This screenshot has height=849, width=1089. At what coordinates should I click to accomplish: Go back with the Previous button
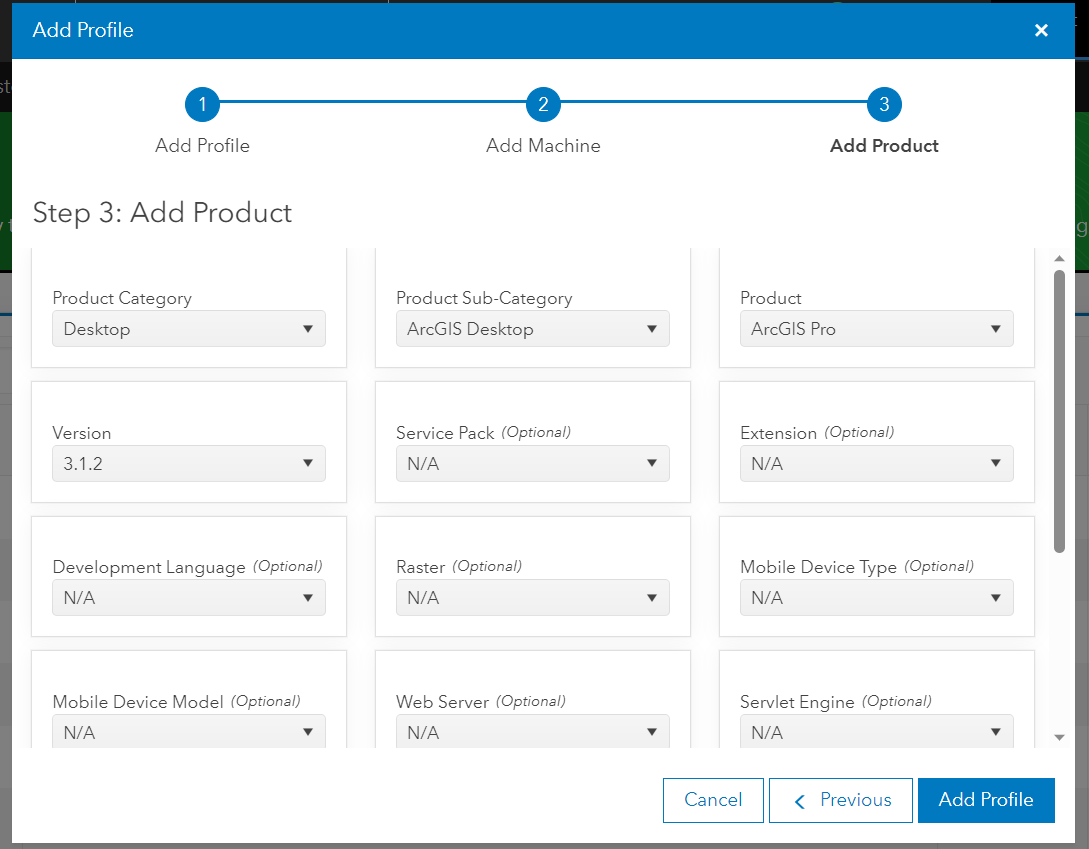pos(841,800)
